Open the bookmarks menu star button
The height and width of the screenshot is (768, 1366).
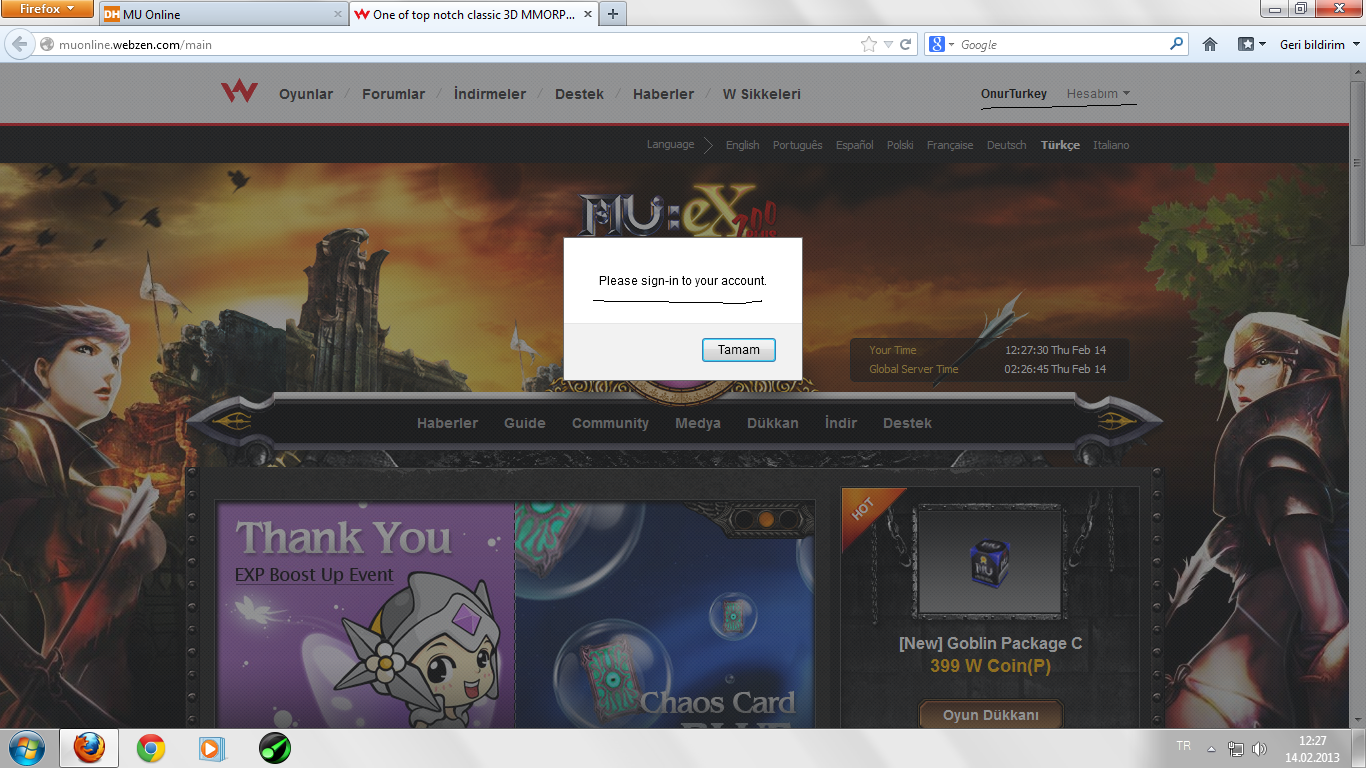click(1246, 44)
